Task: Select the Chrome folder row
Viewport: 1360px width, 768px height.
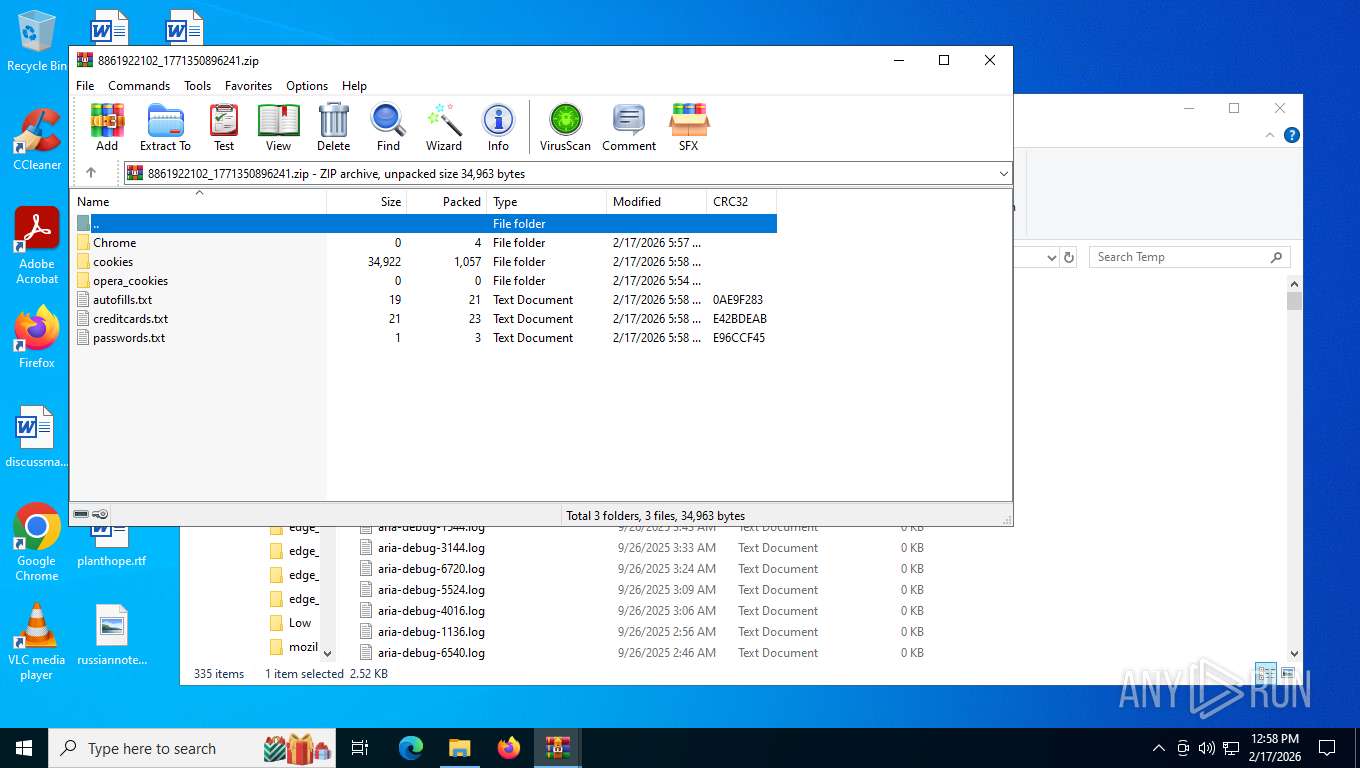Action: coord(424,243)
